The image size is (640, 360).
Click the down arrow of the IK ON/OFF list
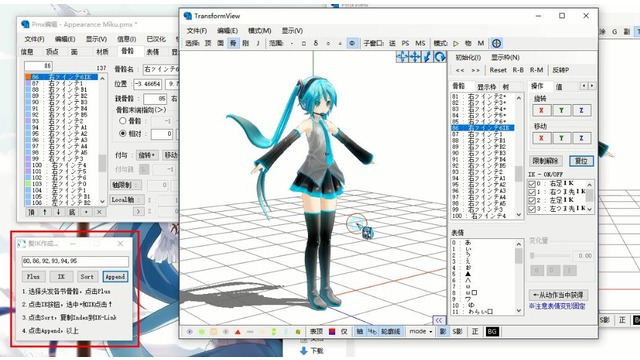[x=589, y=209]
